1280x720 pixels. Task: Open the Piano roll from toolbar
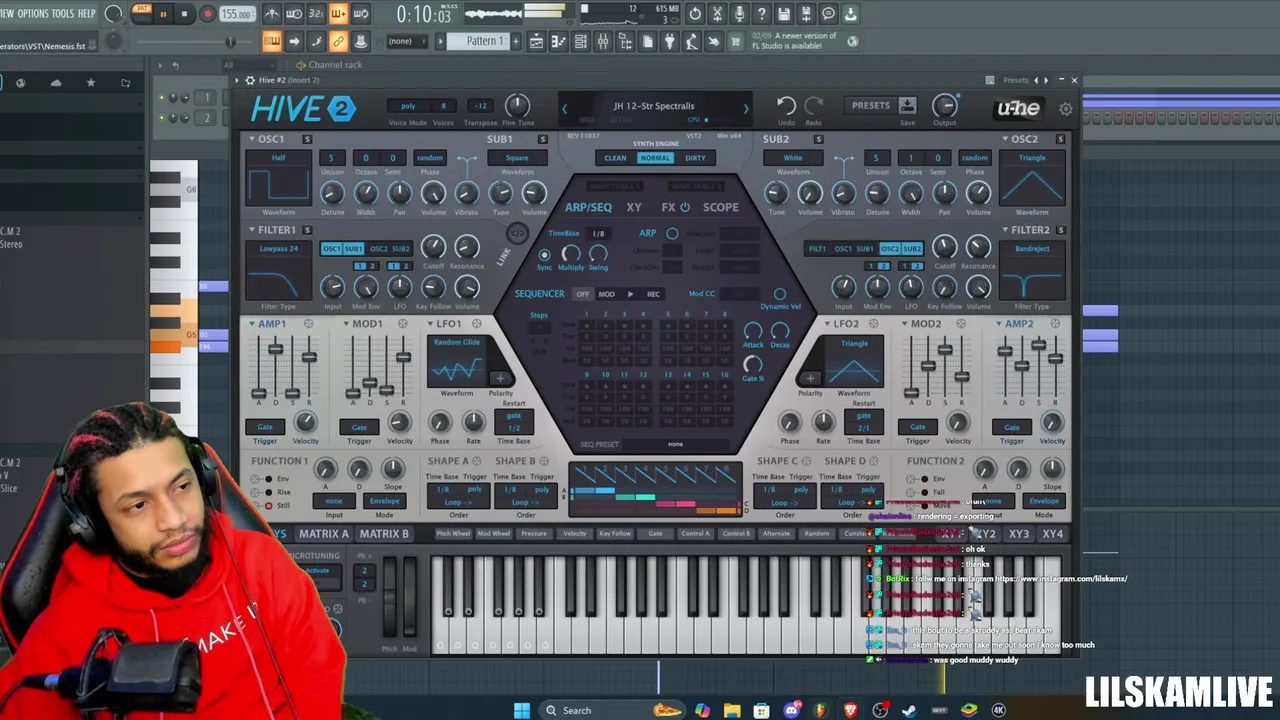point(558,41)
